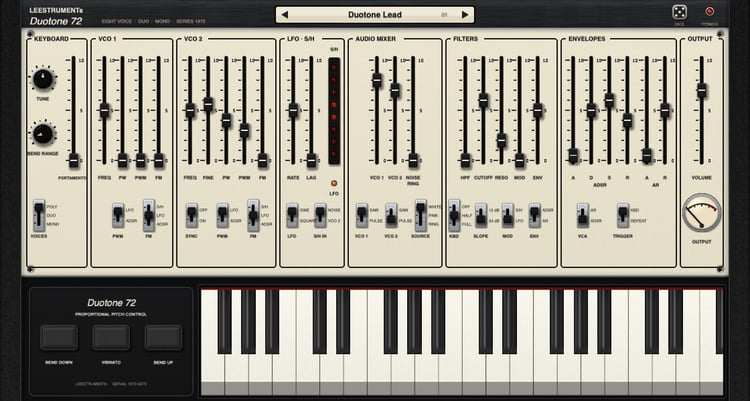Flip the LFO Sine/Square switch
Screen dimensions: 750x401
point(292,215)
